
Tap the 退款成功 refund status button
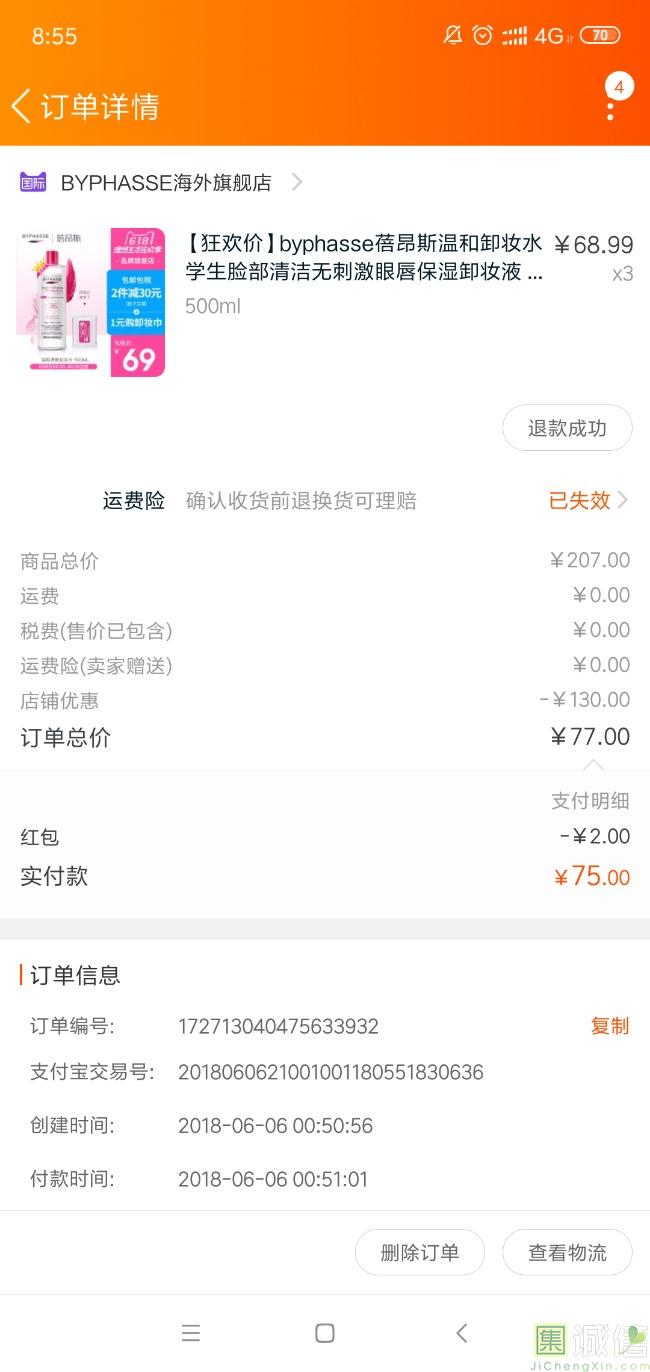[567, 428]
